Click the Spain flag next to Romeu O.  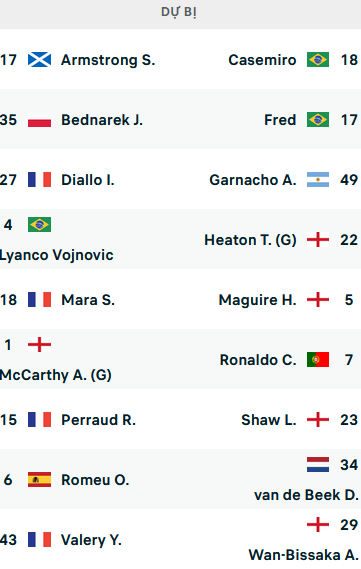pyautogui.click(x=39, y=480)
